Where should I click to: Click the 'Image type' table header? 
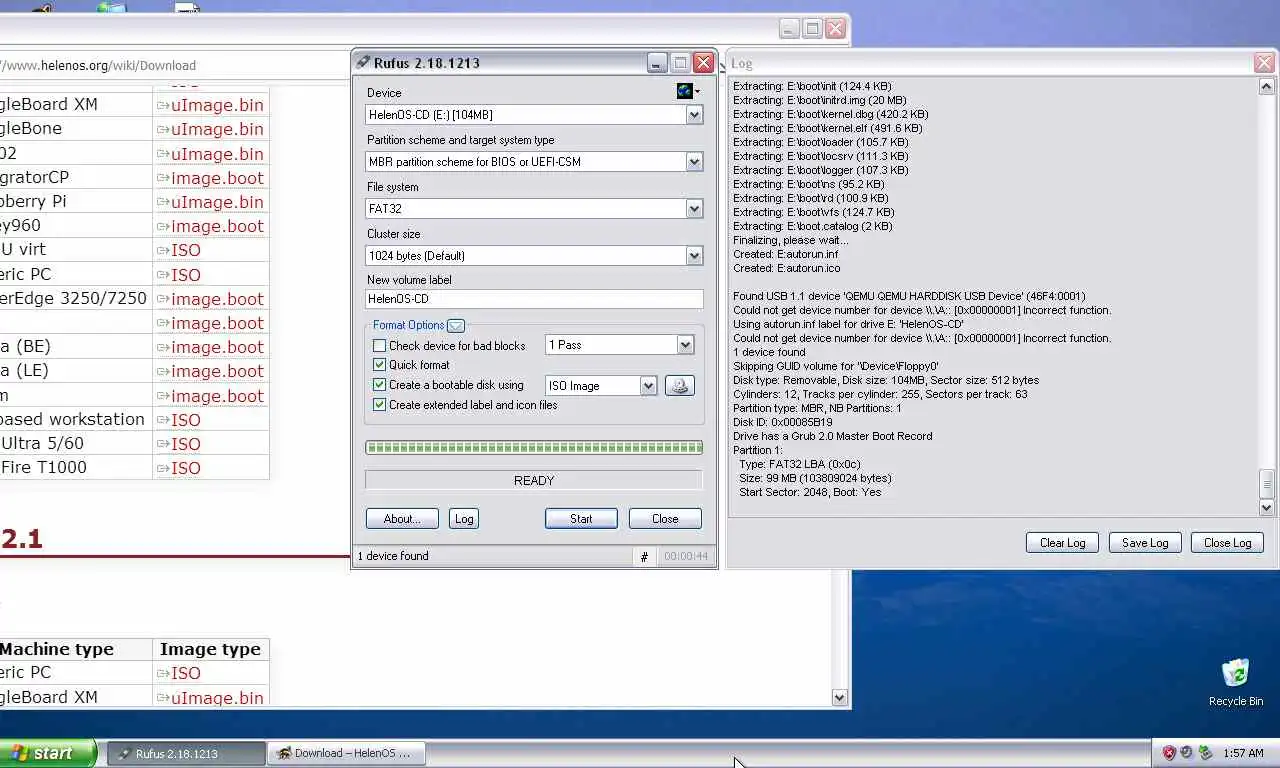(210, 649)
